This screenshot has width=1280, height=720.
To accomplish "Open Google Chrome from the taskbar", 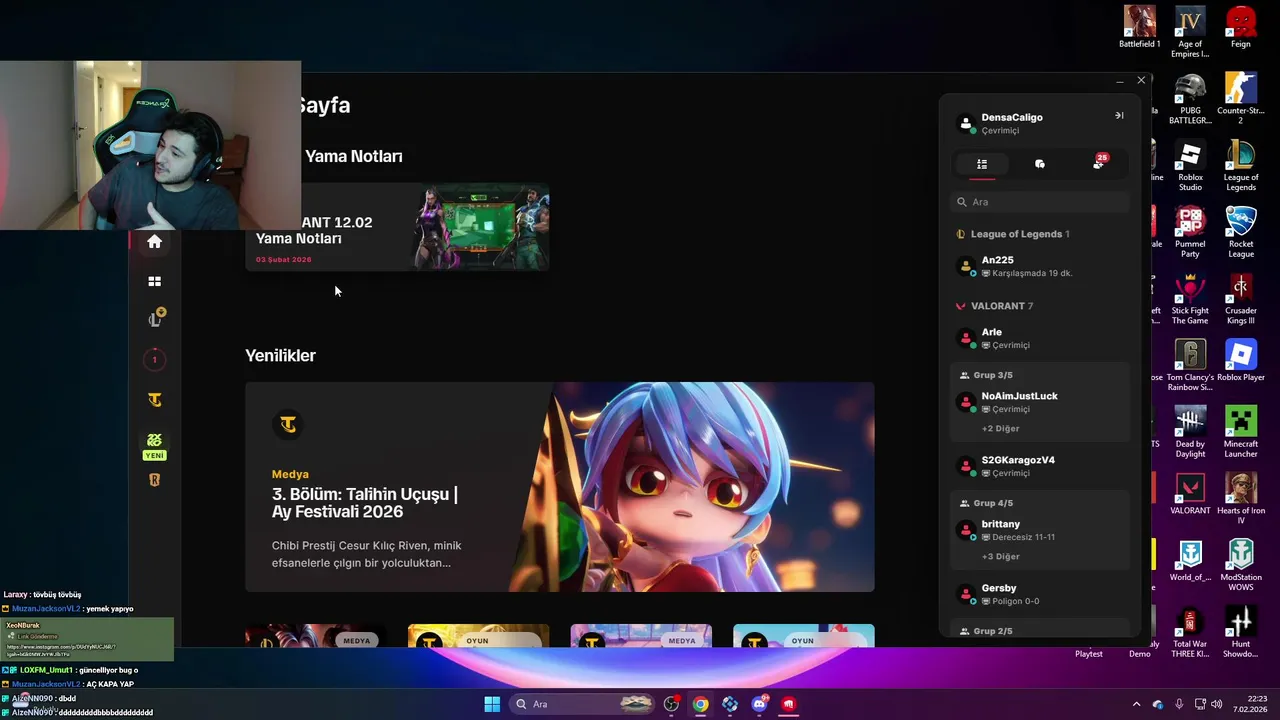I will [701, 704].
